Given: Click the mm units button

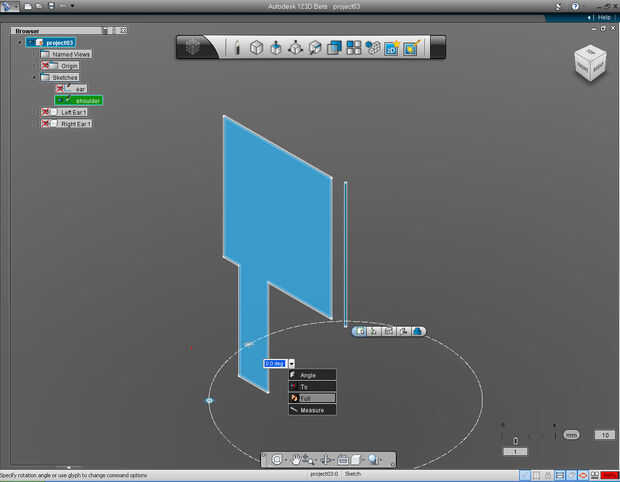Looking at the screenshot, I should click(571, 435).
